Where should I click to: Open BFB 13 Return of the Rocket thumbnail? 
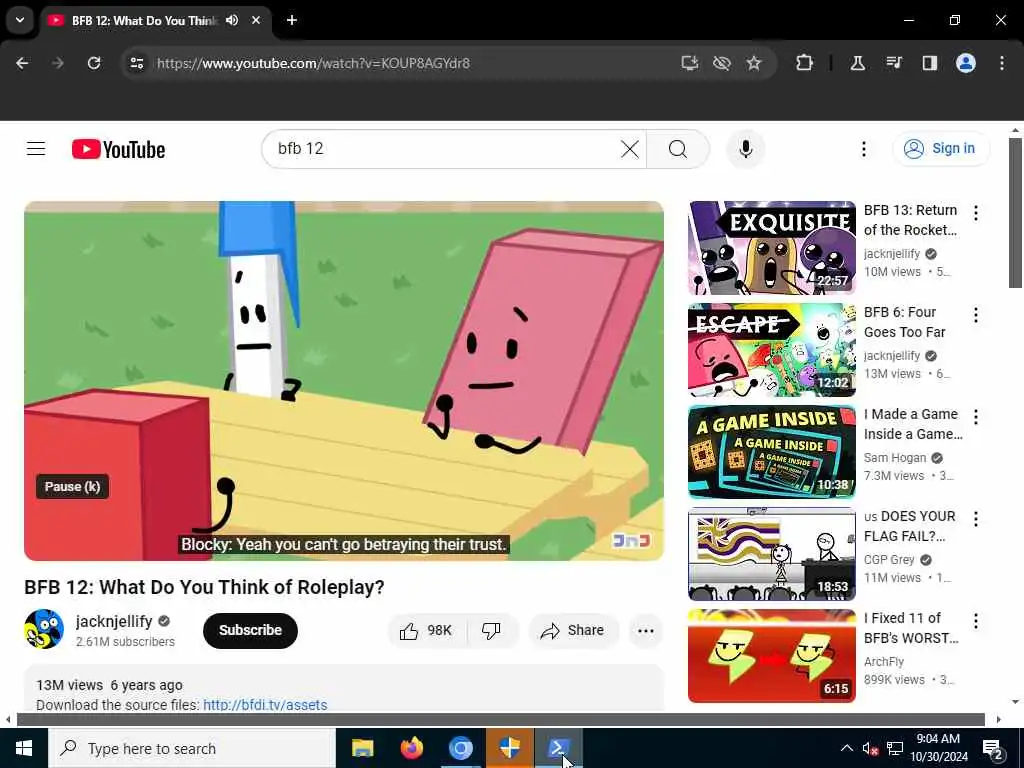(772, 248)
